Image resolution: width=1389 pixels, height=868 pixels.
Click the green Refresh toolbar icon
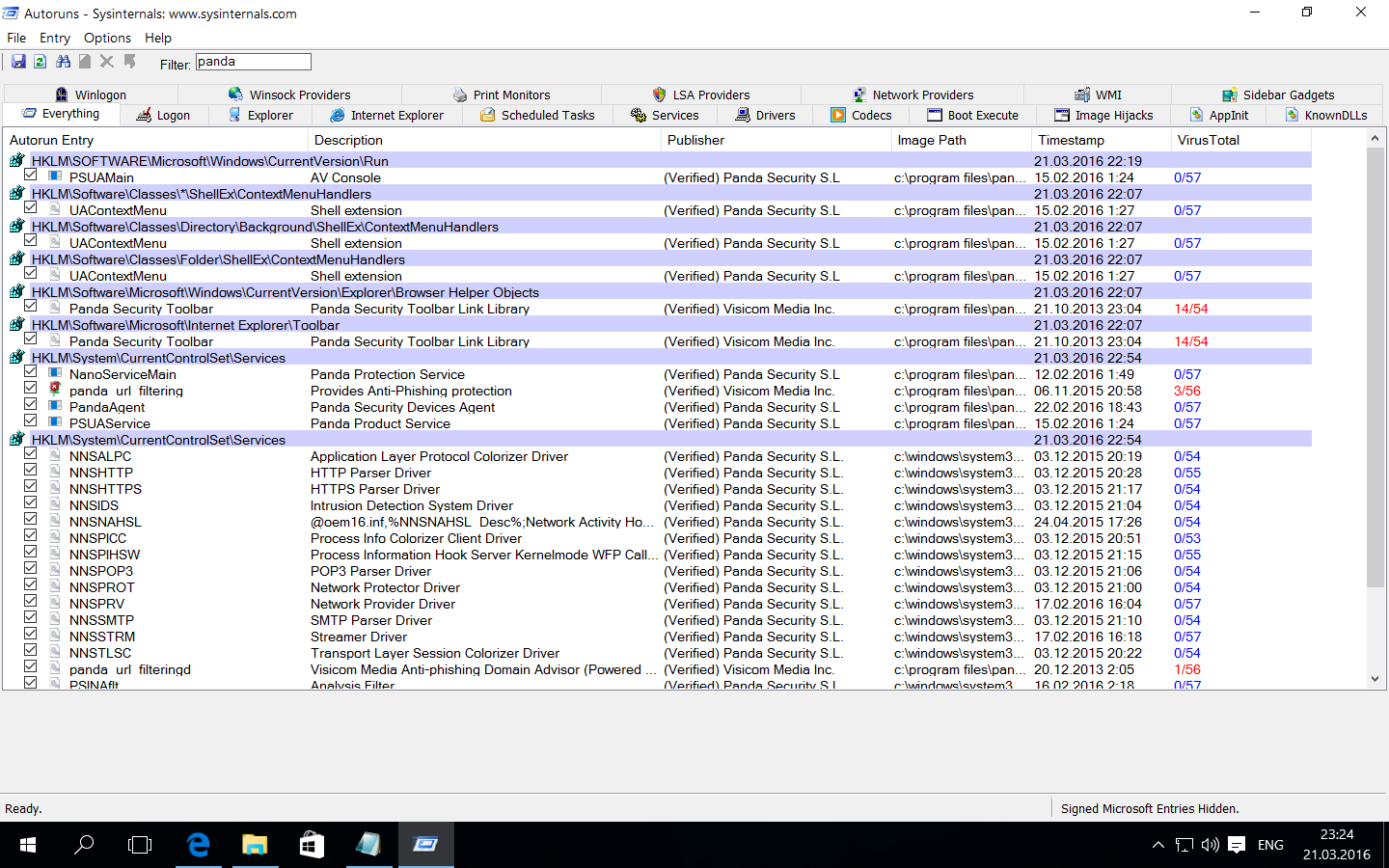pos(40,62)
